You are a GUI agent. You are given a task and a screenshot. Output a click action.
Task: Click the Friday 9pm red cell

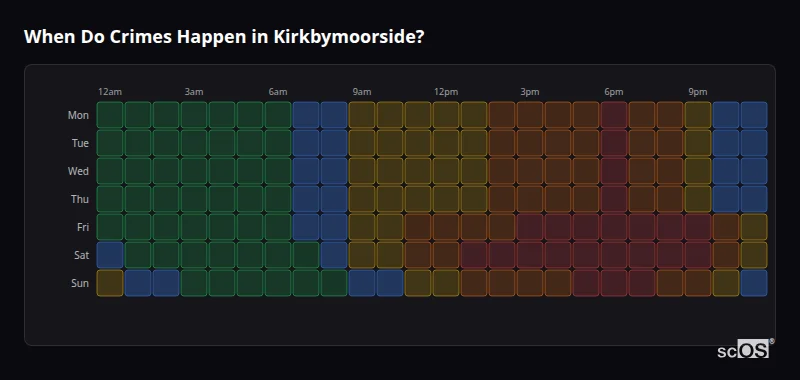pos(698,227)
